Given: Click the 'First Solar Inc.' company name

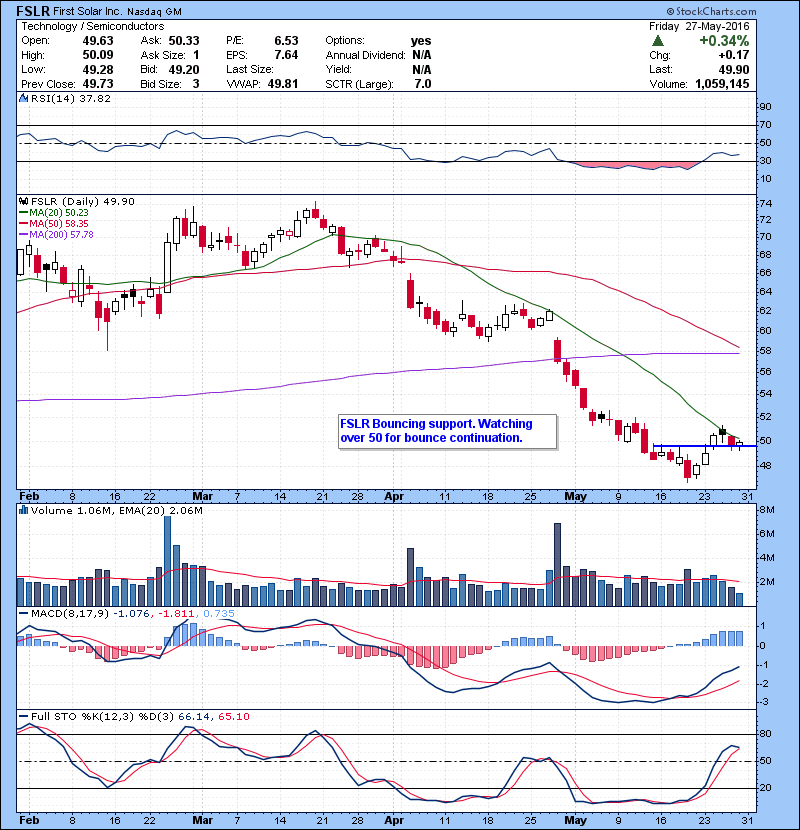Looking at the screenshot, I should pyautogui.click(x=87, y=12).
